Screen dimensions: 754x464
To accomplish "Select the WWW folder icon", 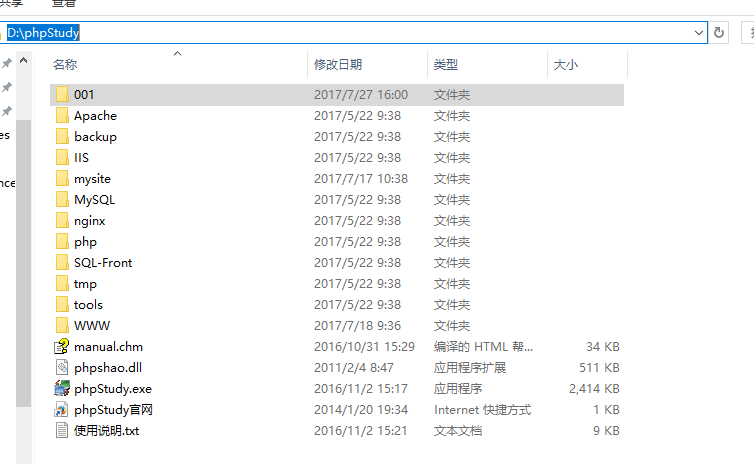I will coord(62,326).
